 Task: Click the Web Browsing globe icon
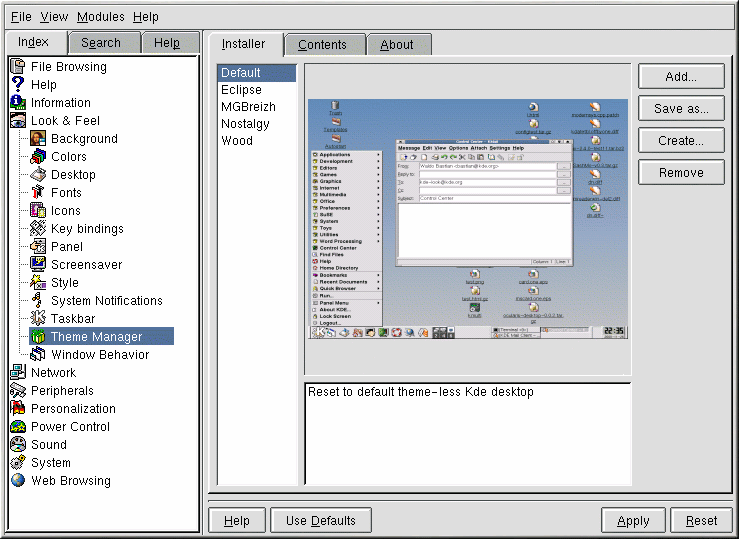click(17, 481)
